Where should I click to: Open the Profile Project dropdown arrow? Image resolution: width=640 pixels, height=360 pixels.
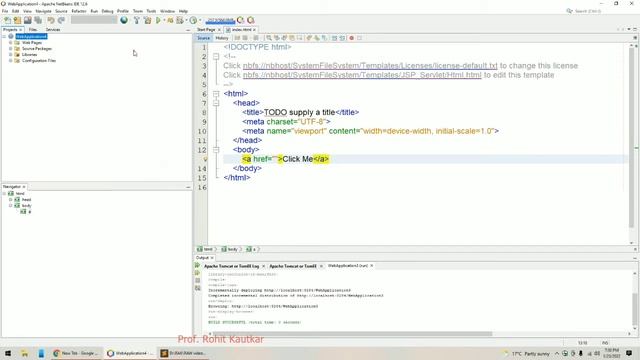[200, 20]
